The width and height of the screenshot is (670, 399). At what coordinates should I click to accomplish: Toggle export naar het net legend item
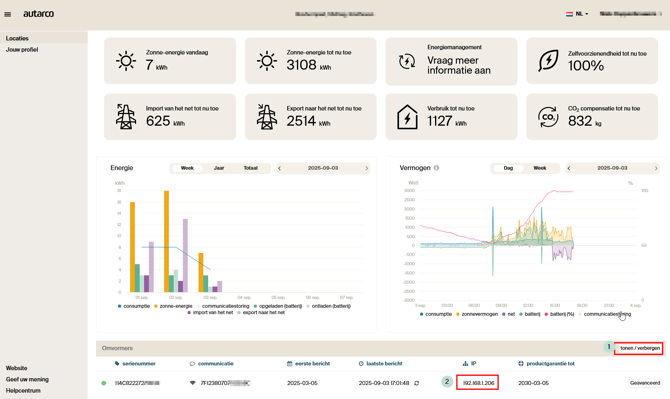point(261,312)
